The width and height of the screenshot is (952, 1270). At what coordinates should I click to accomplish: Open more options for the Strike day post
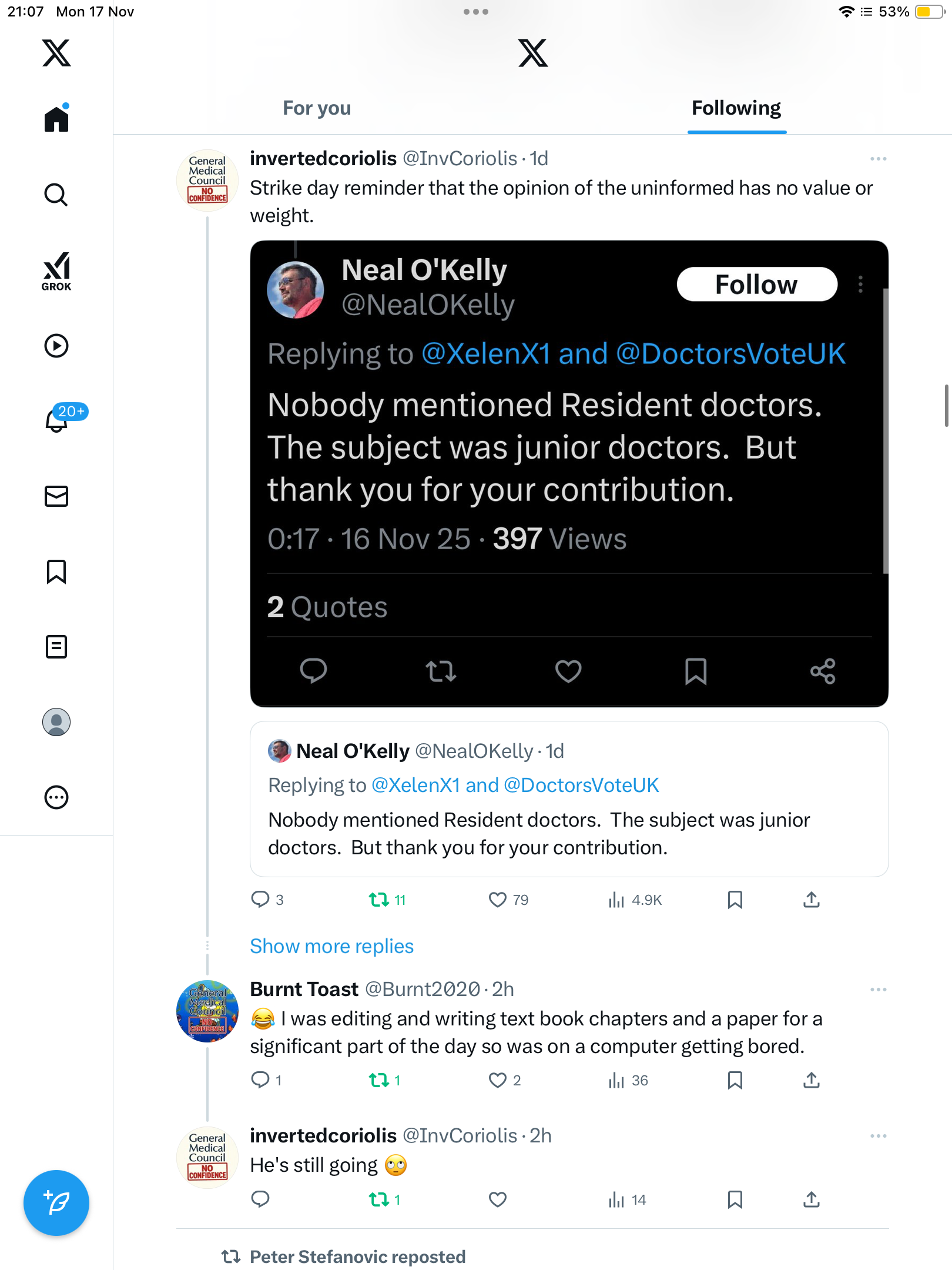pyautogui.click(x=878, y=159)
